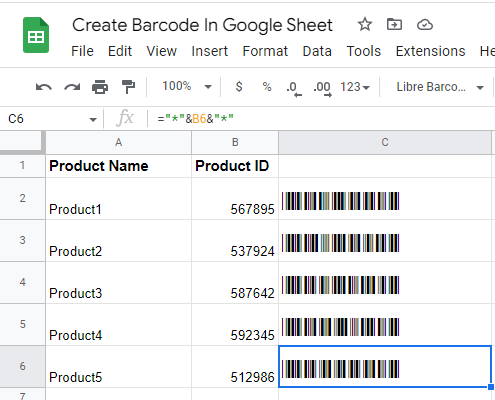Increase decimal places button
The height and width of the screenshot is (400, 495).
(x=322, y=89)
